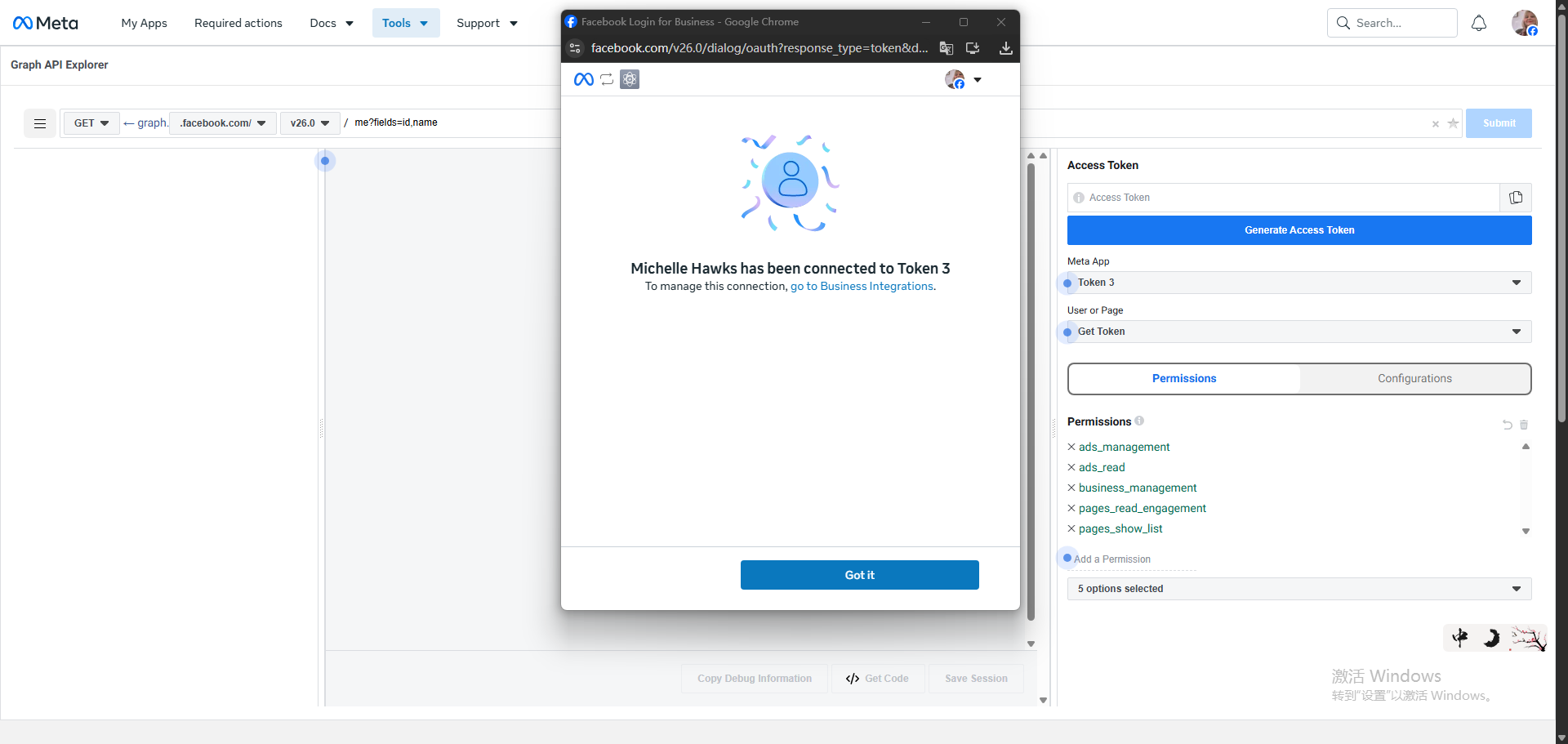1568x744 pixels.
Task: Follow the go to Business Integrations link
Action: point(862,287)
